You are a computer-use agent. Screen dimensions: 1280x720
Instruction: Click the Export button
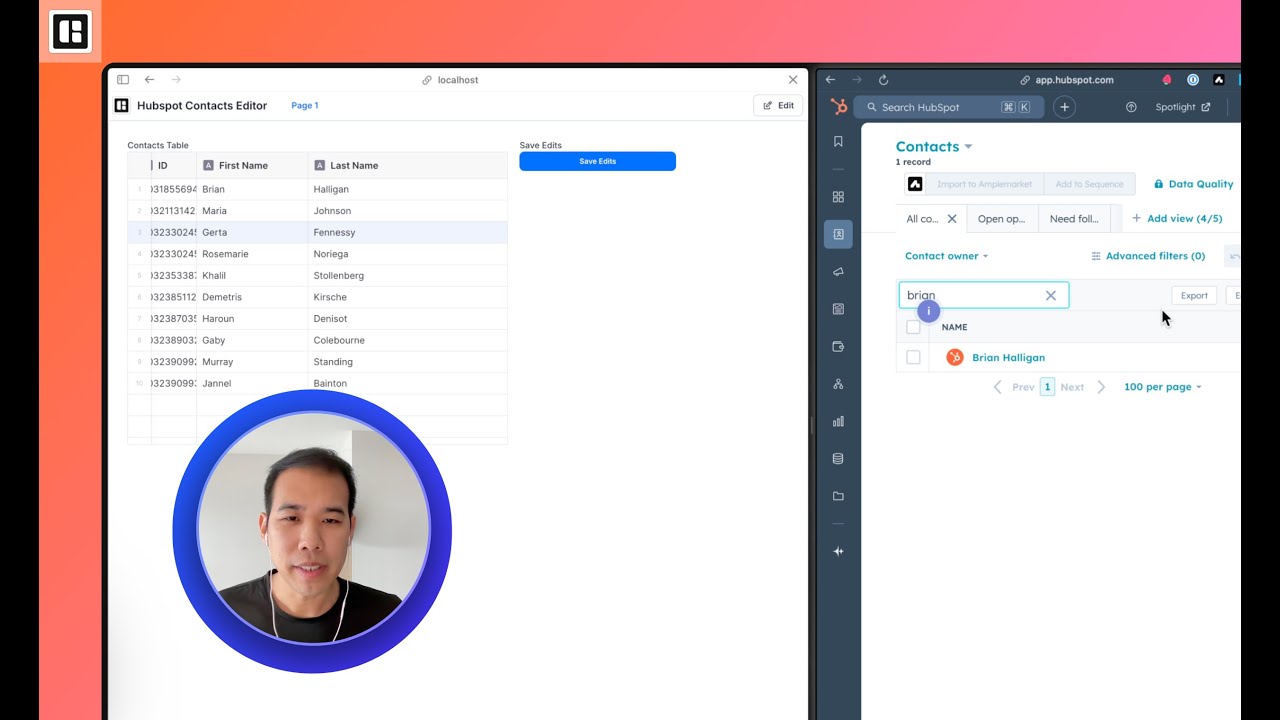tap(1194, 296)
